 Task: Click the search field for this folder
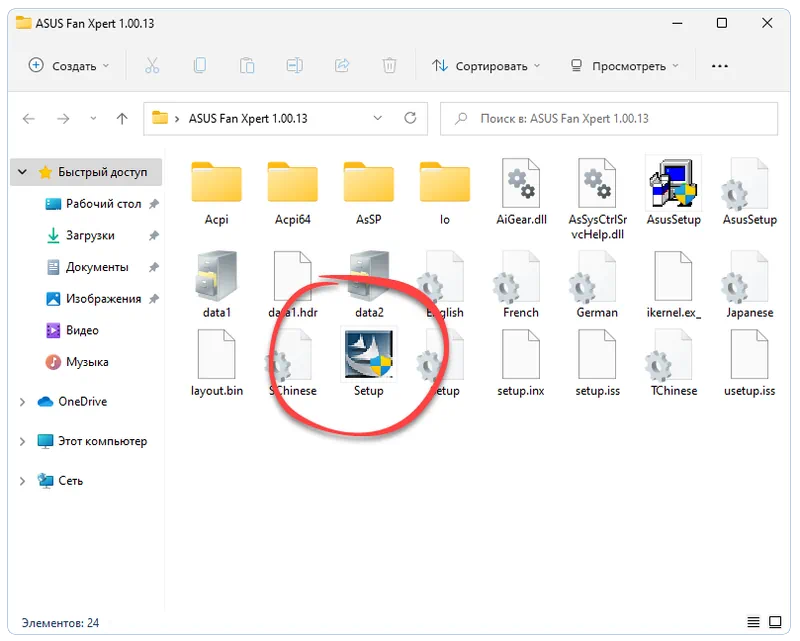click(609, 119)
